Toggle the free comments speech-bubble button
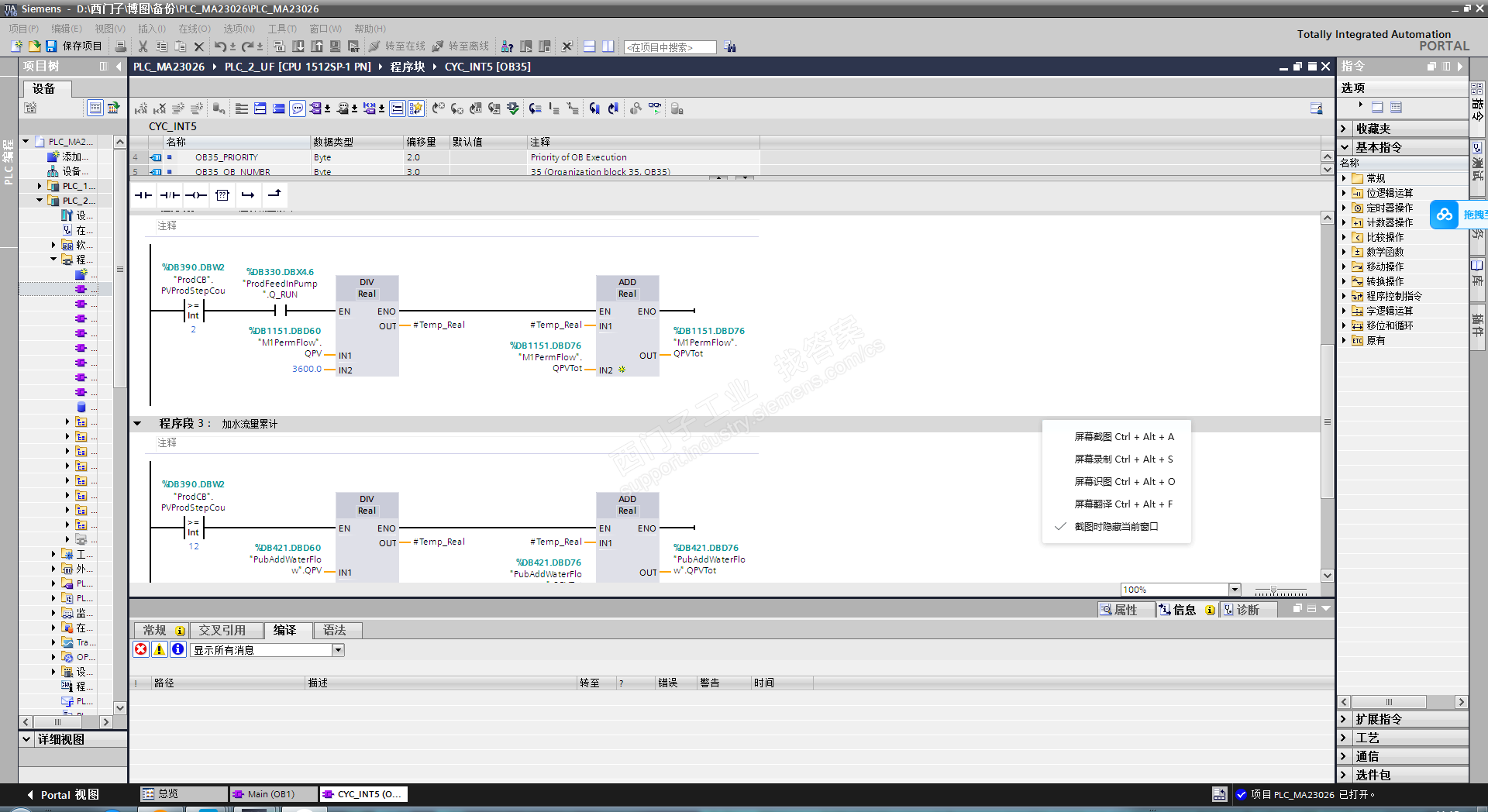Screen dimensions: 1488x812 tap(298, 108)
